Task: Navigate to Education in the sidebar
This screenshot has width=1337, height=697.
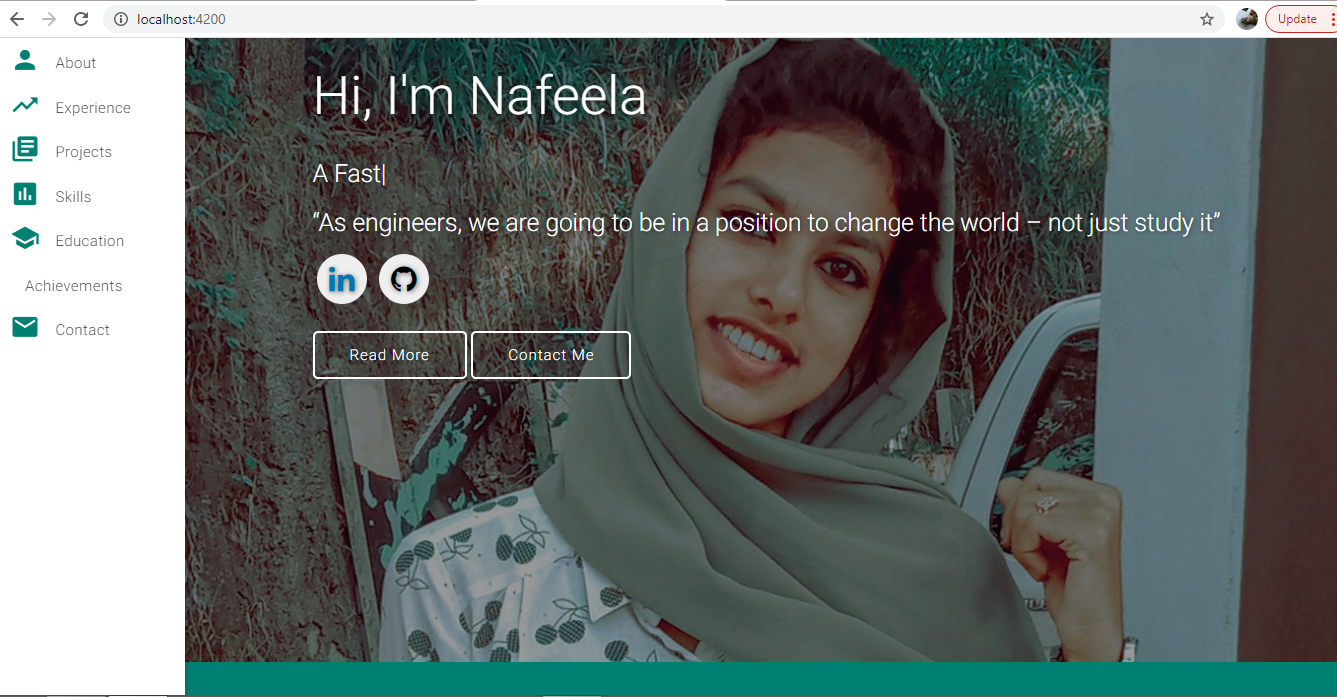Action: coord(89,241)
